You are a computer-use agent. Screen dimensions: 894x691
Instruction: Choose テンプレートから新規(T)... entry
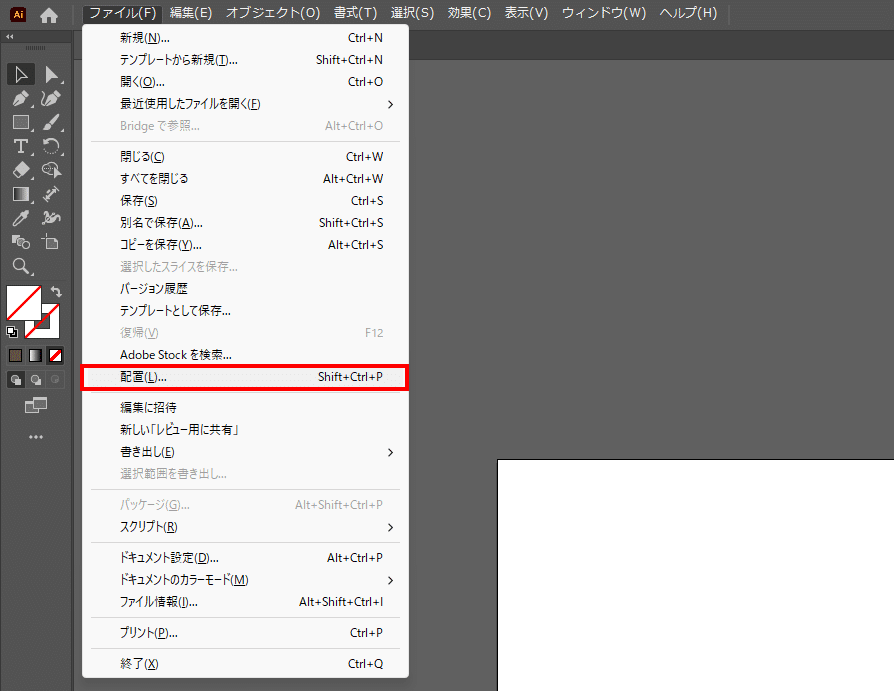(x=245, y=60)
